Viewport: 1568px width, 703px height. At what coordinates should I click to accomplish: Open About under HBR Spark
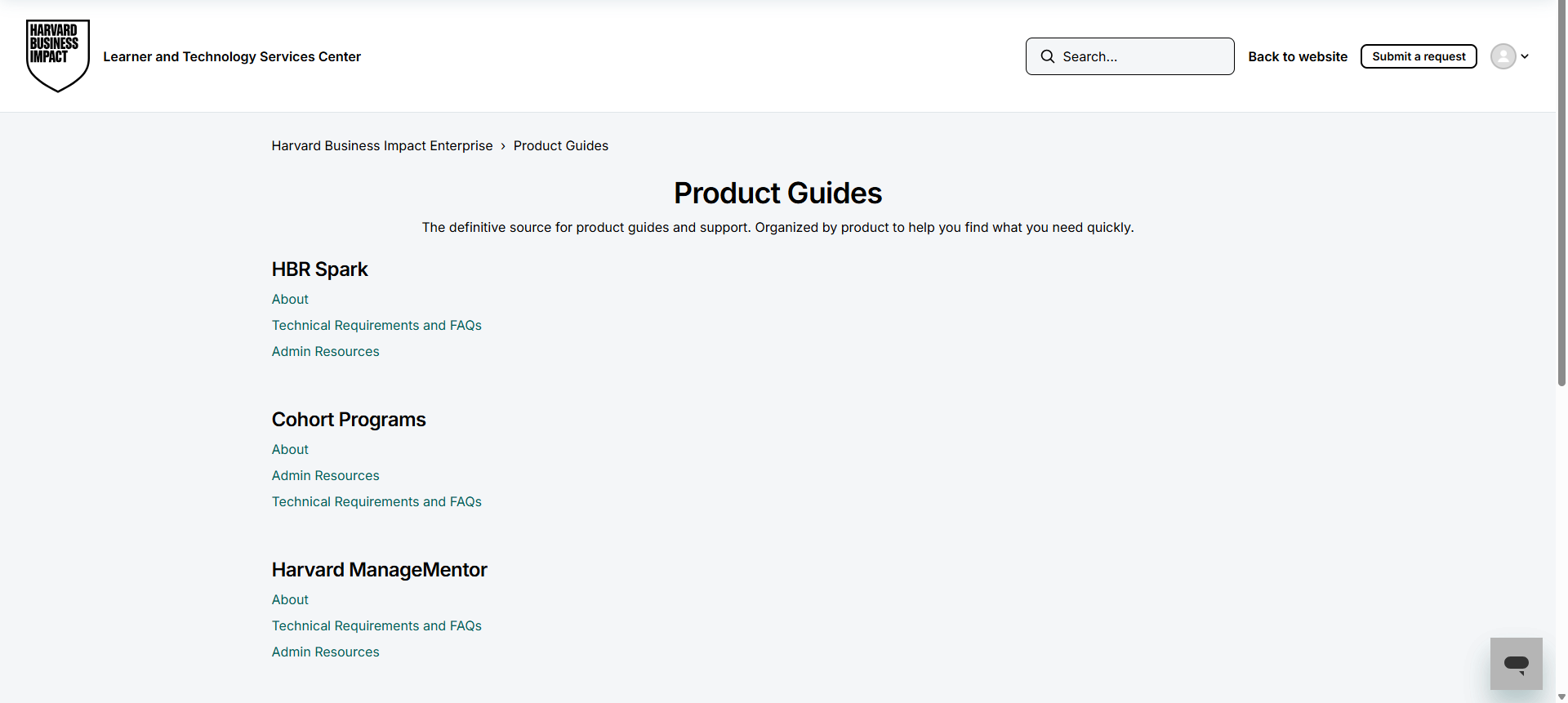pos(290,299)
